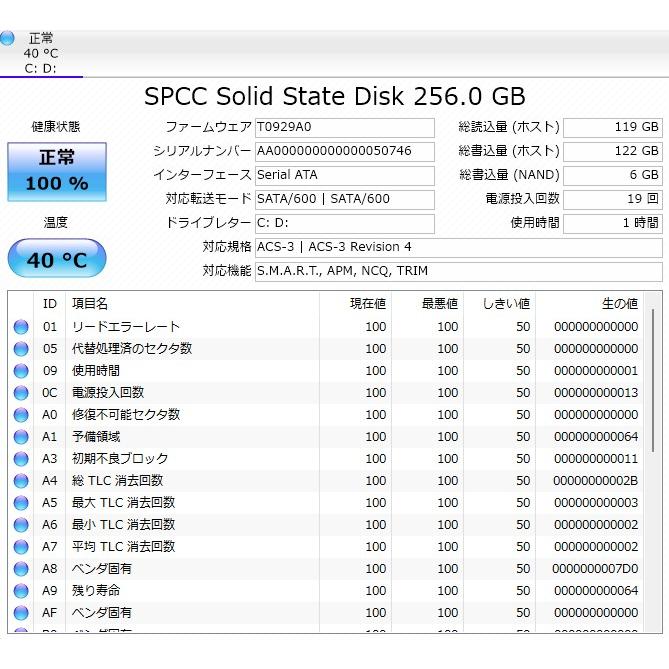Click the SMART table vertical scrollbar thumb

[653, 381]
